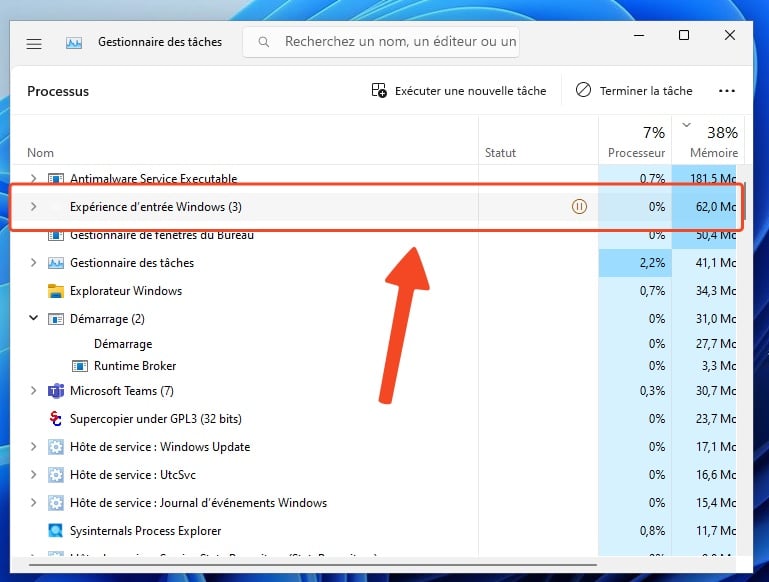Sort by the Processeur column header

(x=636, y=153)
